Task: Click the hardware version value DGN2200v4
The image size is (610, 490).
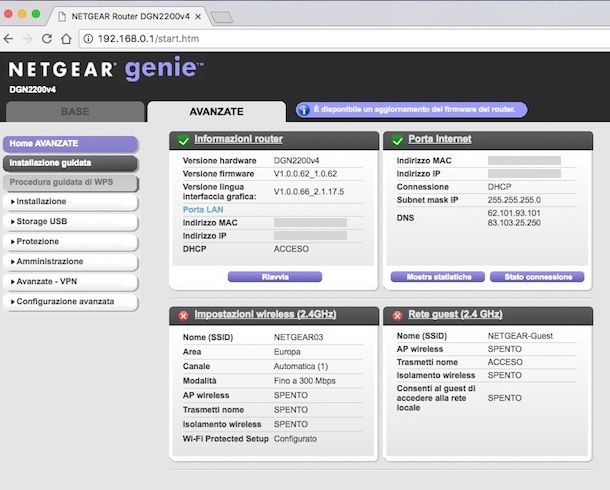Action: pyautogui.click(x=296, y=161)
